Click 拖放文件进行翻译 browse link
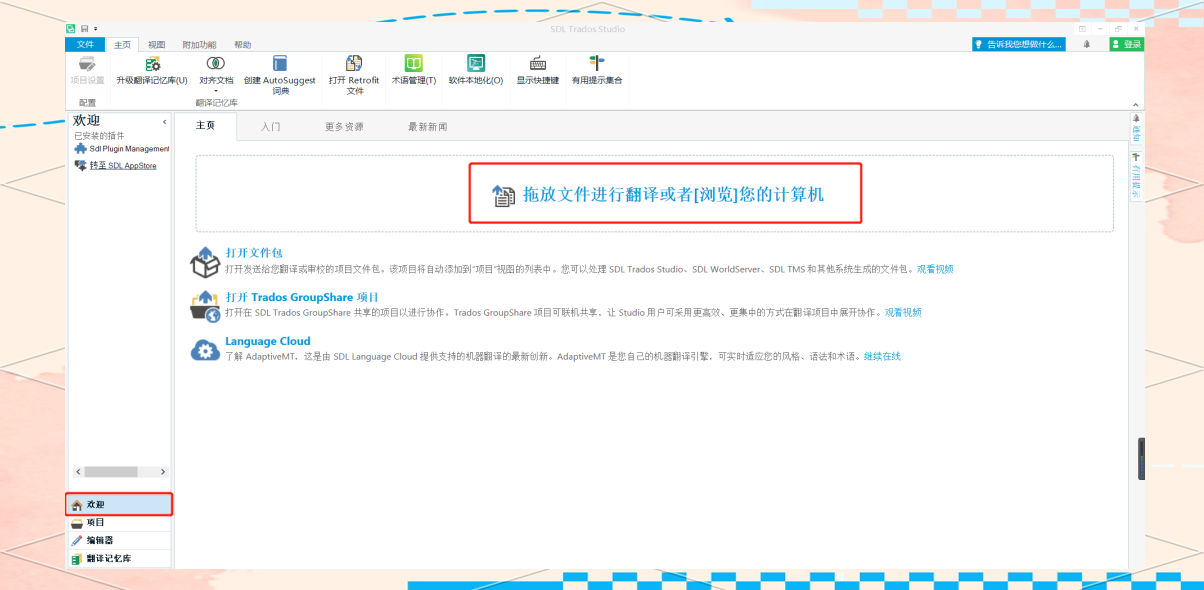 click(673, 195)
